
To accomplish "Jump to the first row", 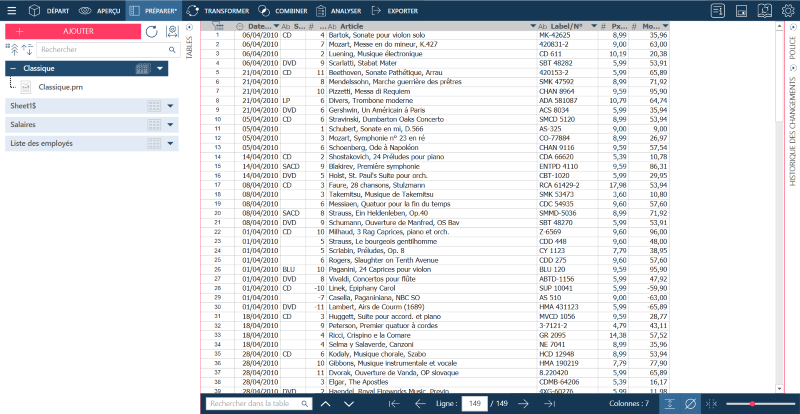I will [394, 404].
